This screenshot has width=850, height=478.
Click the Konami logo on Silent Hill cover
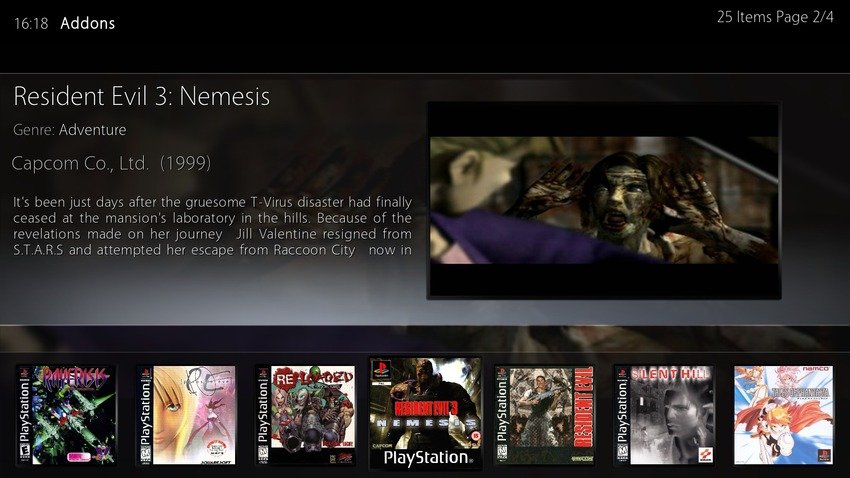pyautogui.click(x=705, y=455)
